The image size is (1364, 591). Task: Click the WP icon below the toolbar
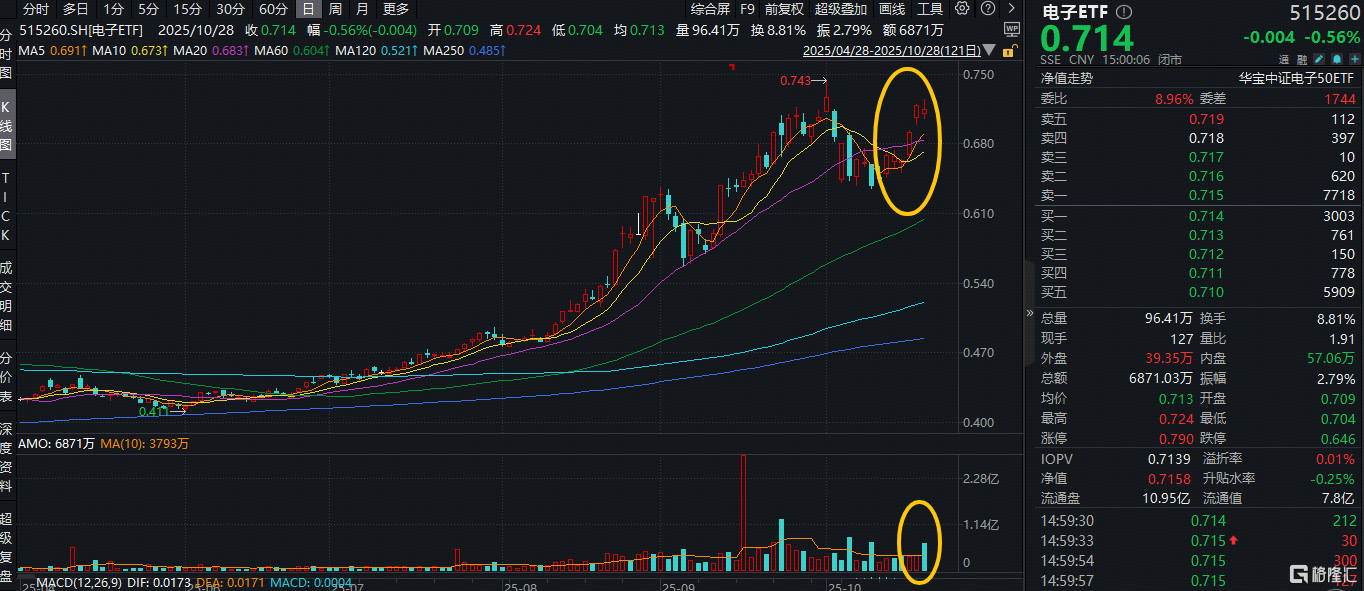coord(1010,29)
